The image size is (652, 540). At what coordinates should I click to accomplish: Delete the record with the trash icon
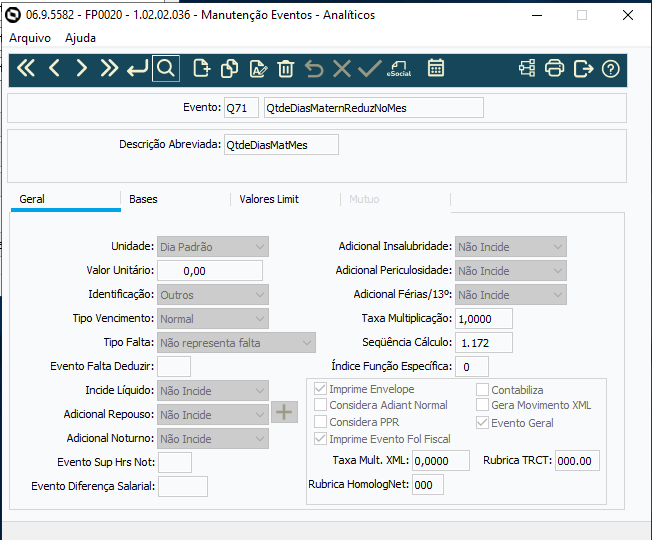tap(286, 68)
